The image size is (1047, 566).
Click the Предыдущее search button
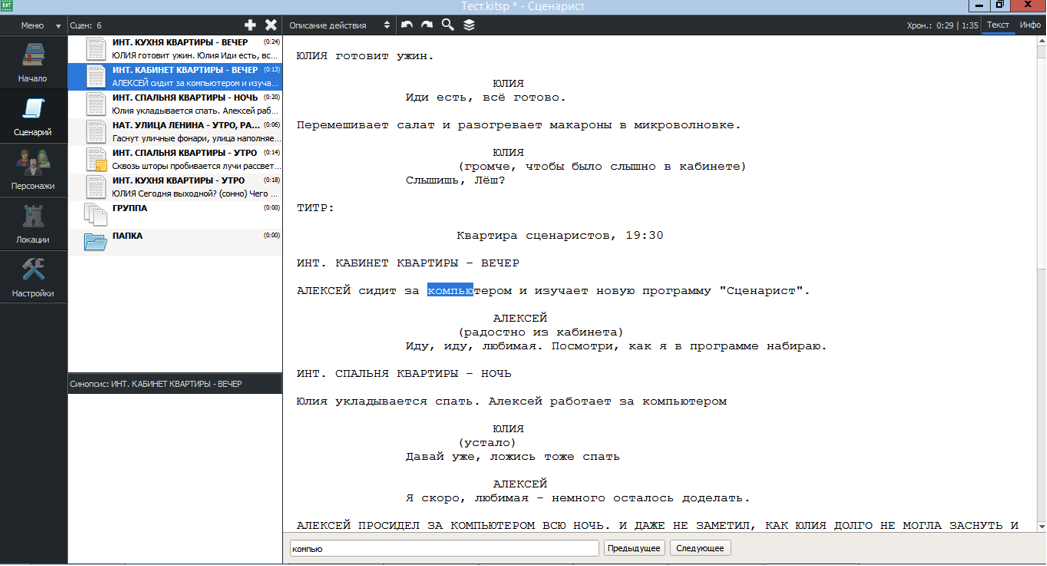click(x=634, y=548)
